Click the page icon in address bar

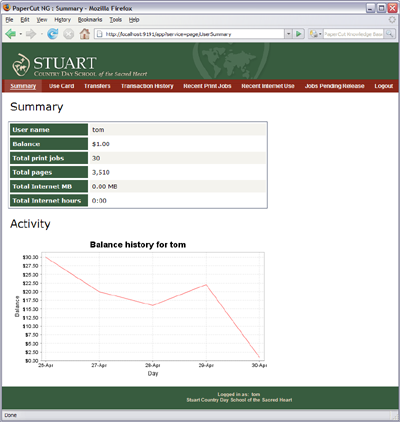tap(99, 34)
